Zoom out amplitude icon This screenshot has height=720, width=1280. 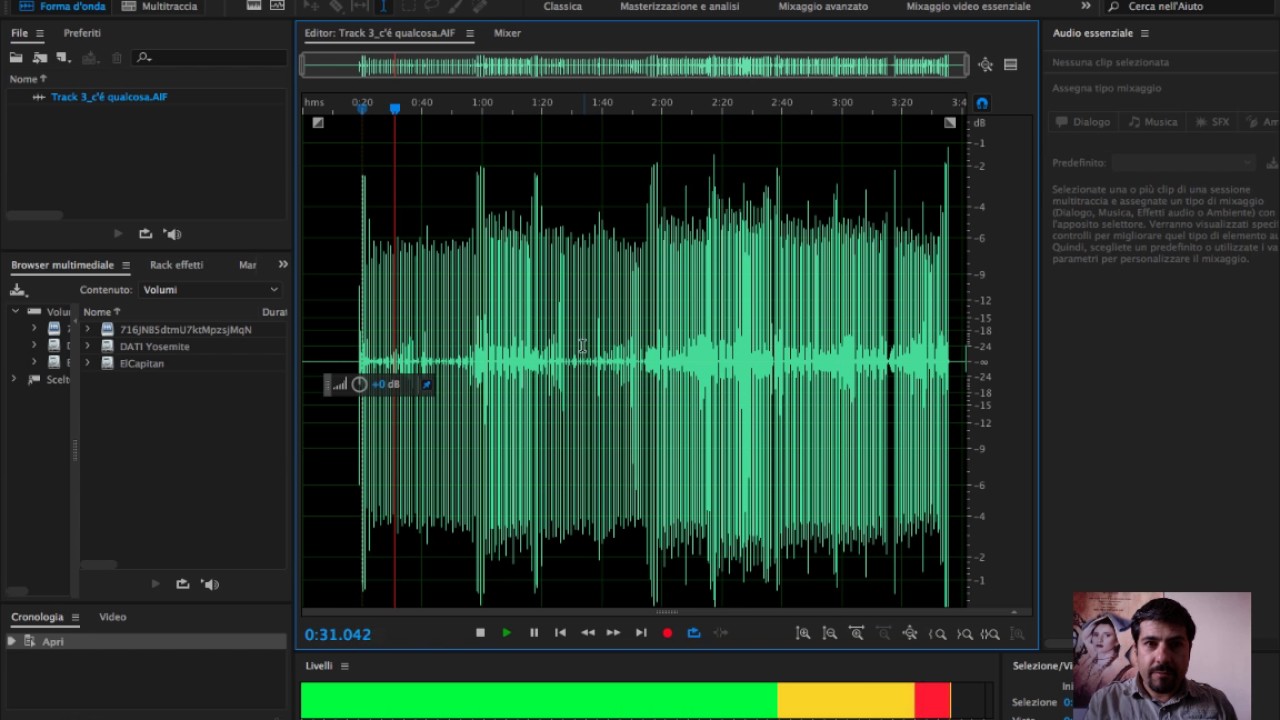(x=830, y=633)
